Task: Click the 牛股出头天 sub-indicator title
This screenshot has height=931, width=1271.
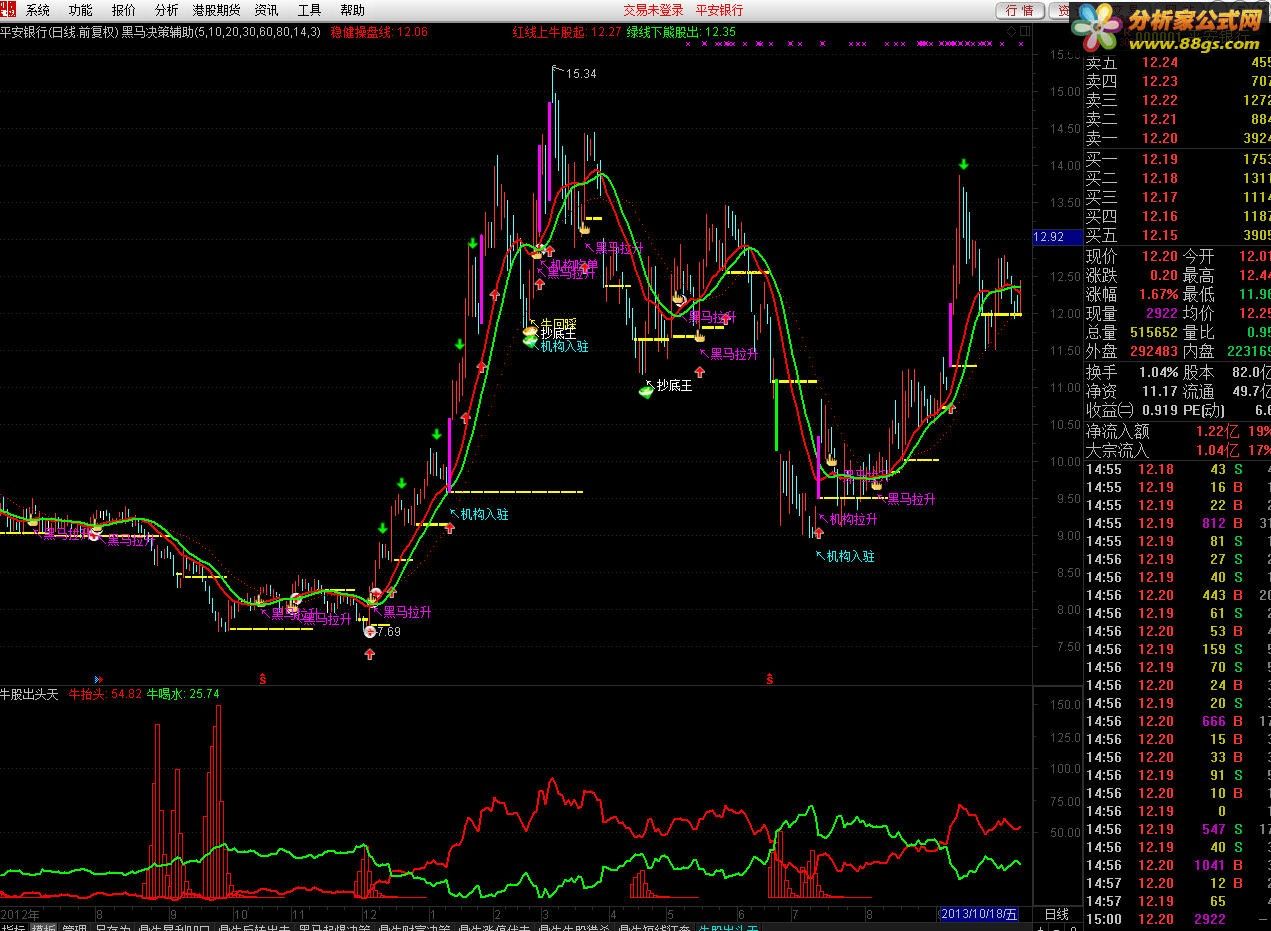Action: pyautogui.click(x=30, y=693)
